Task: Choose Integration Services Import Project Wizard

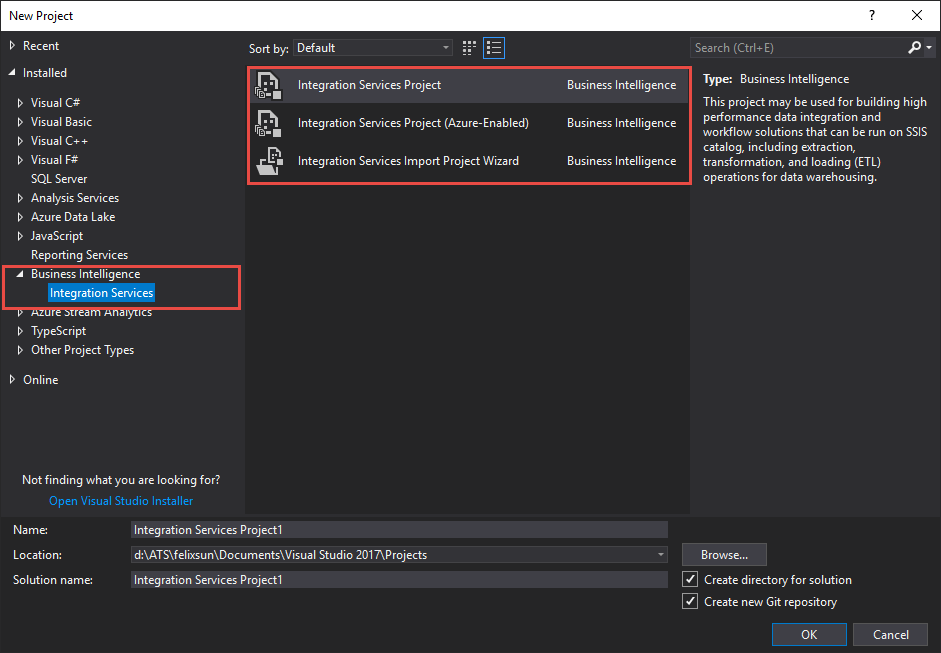Action: pyautogui.click(x=468, y=161)
